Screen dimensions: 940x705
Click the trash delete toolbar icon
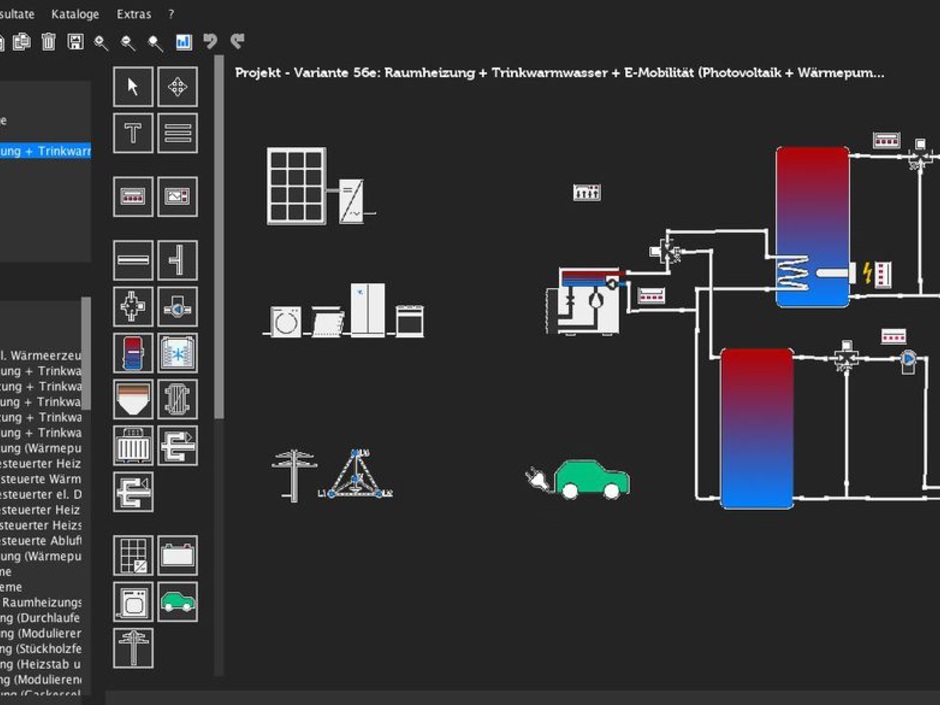click(48, 41)
